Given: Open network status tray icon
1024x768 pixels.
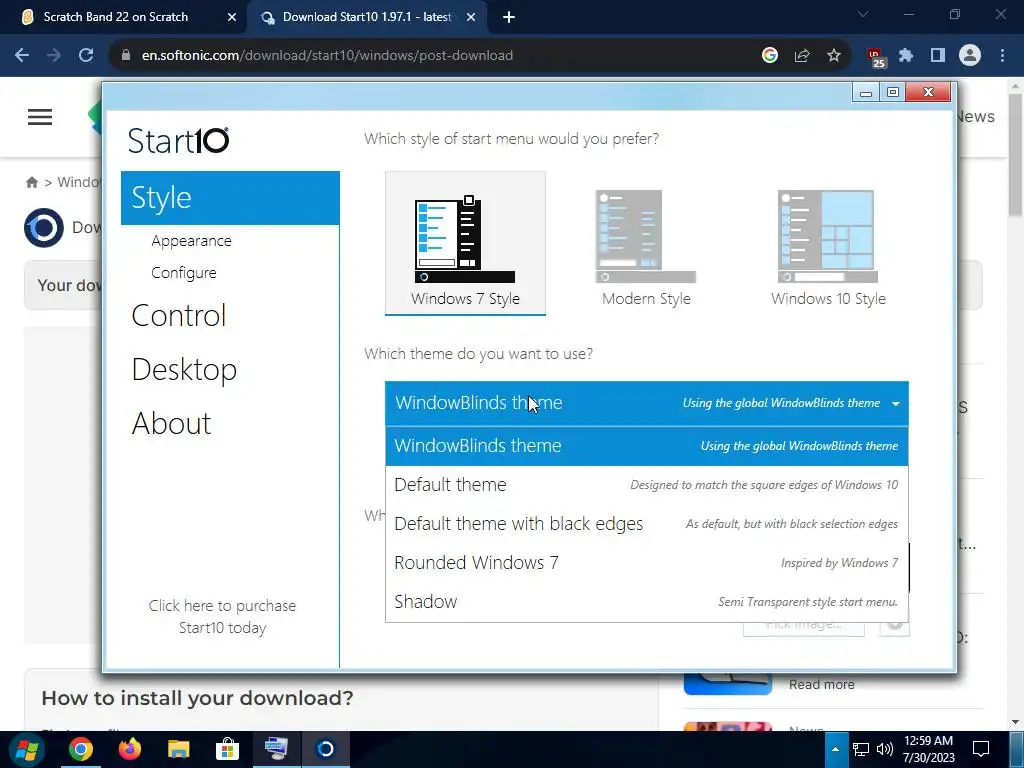Looking at the screenshot, I should point(861,750).
